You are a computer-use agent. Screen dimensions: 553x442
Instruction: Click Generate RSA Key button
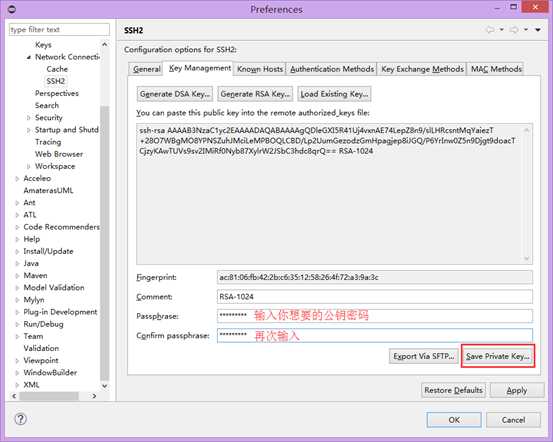click(255, 94)
